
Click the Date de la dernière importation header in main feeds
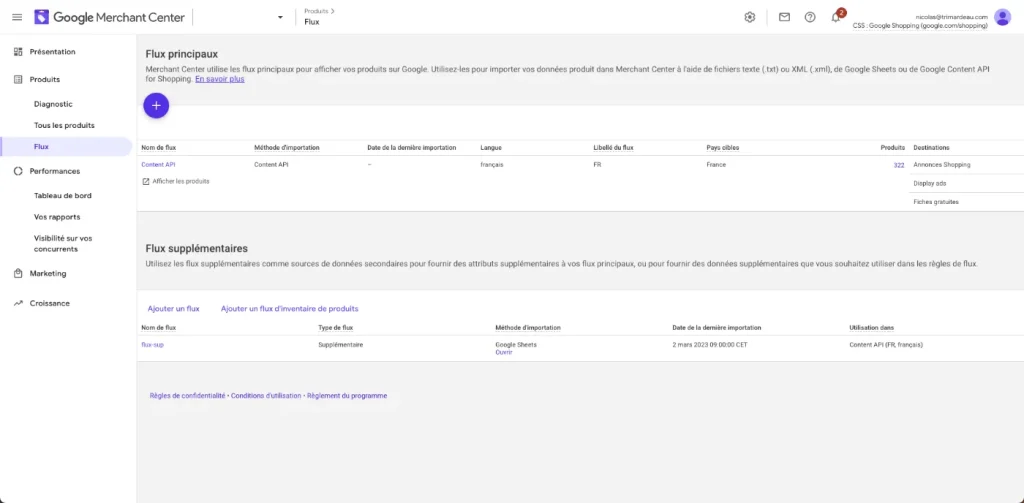coord(411,148)
